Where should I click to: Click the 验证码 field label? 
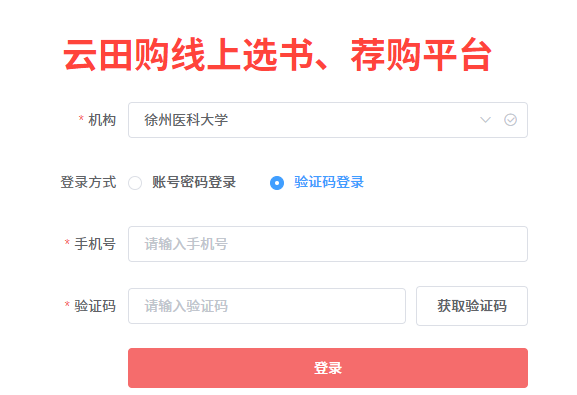point(95,306)
